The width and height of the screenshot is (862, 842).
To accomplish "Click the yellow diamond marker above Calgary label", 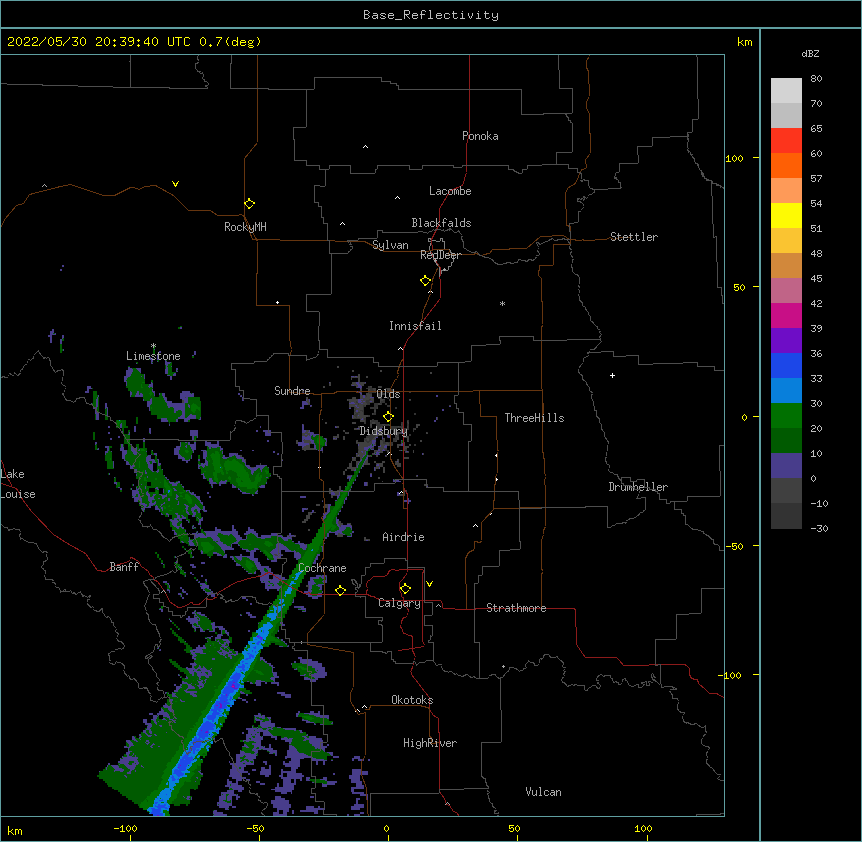I will click(405, 589).
